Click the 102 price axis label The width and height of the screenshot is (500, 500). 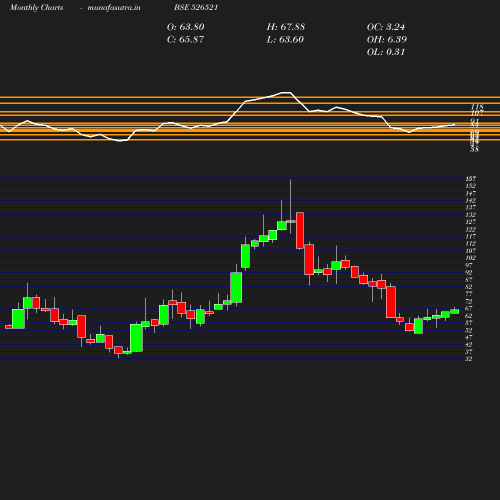pos(470,258)
